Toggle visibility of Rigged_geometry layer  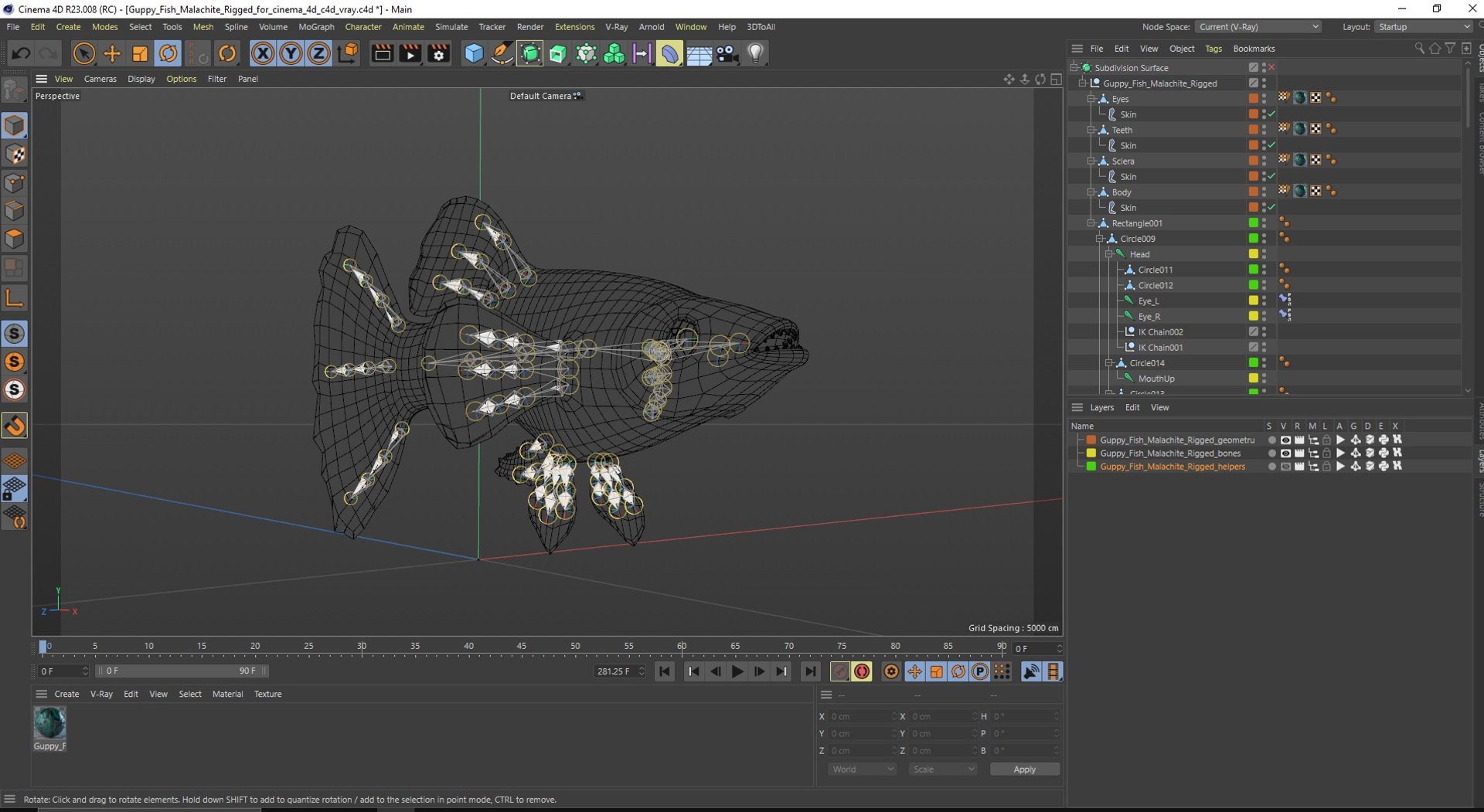click(1285, 440)
